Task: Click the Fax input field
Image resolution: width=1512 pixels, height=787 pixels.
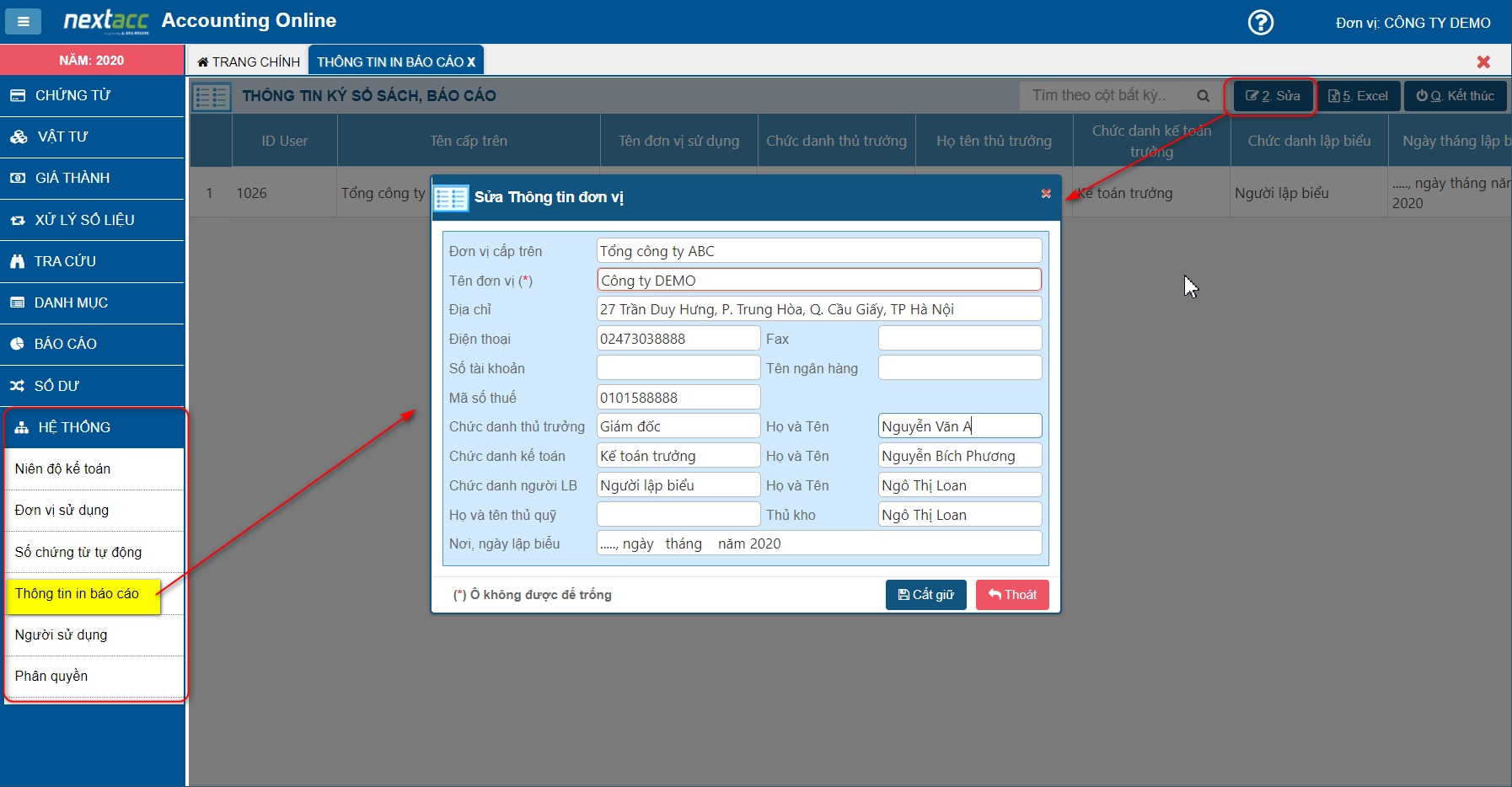Action: (x=959, y=339)
